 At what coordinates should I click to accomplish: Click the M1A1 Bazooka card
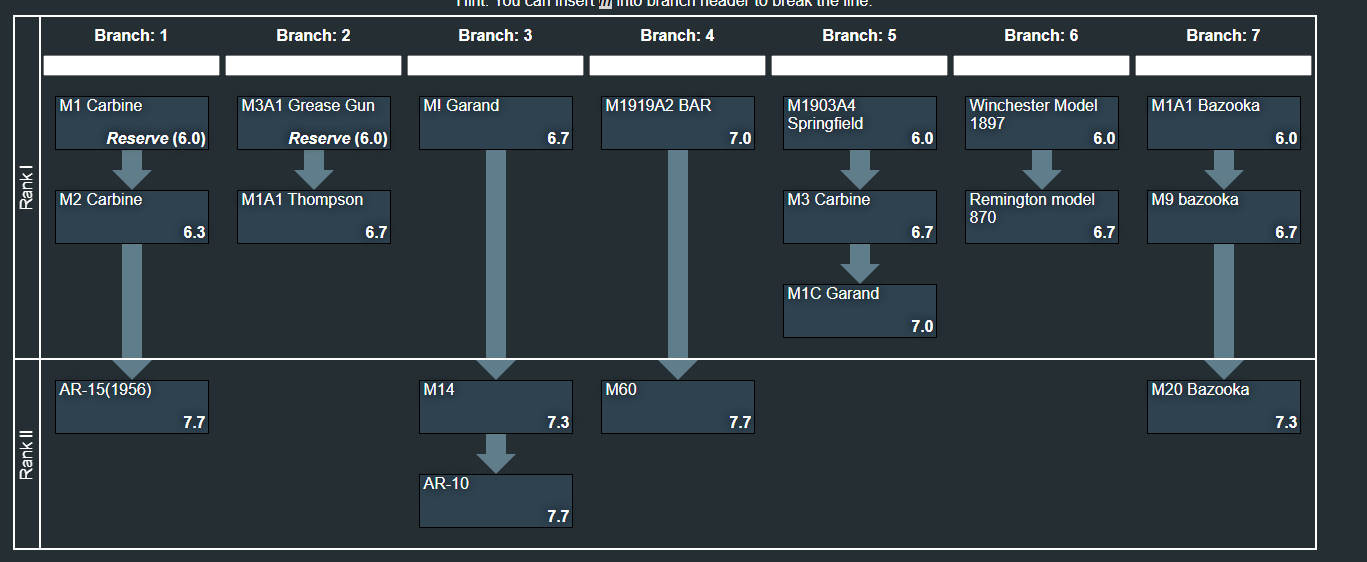[x=1224, y=123]
